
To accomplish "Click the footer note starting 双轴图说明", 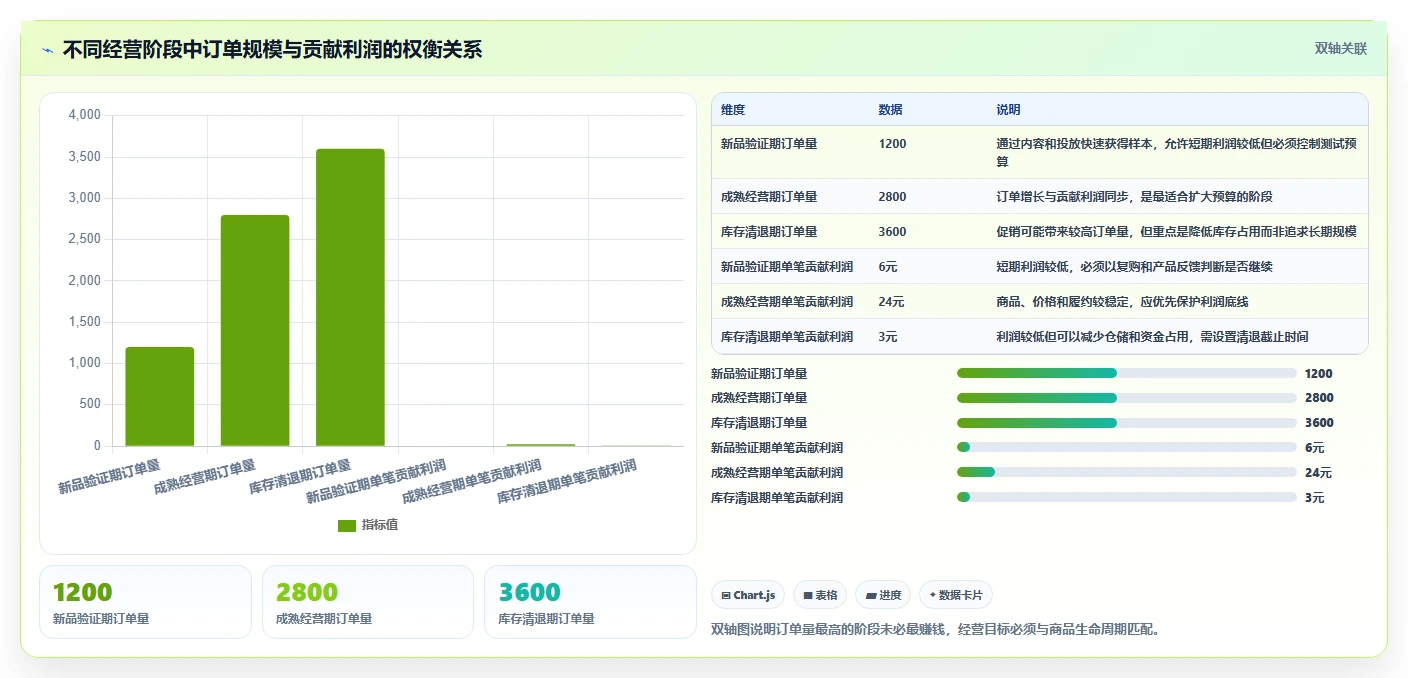I will [936, 630].
